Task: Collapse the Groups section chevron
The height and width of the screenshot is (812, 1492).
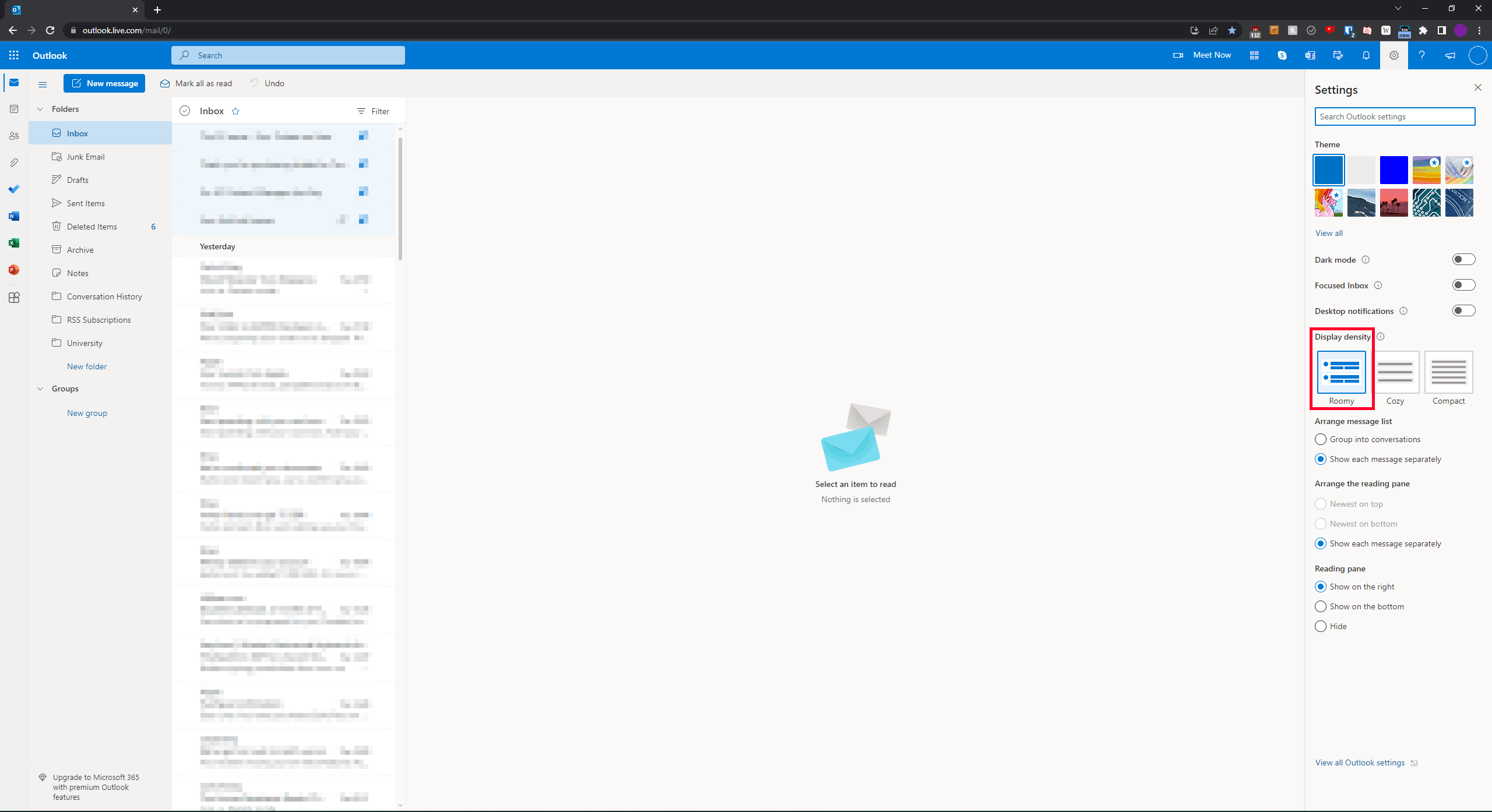Action: click(x=40, y=389)
